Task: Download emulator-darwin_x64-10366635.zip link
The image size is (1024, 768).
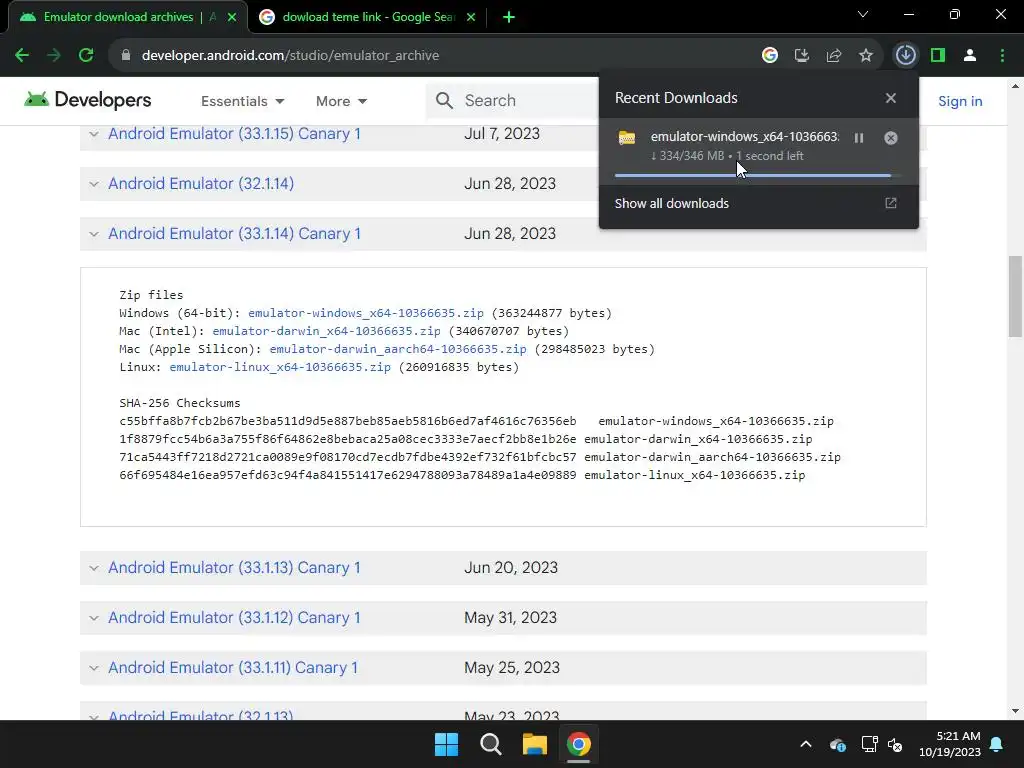Action: (327, 331)
